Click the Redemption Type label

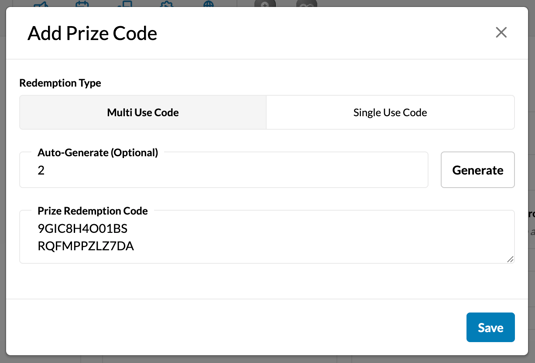(60, 83)
